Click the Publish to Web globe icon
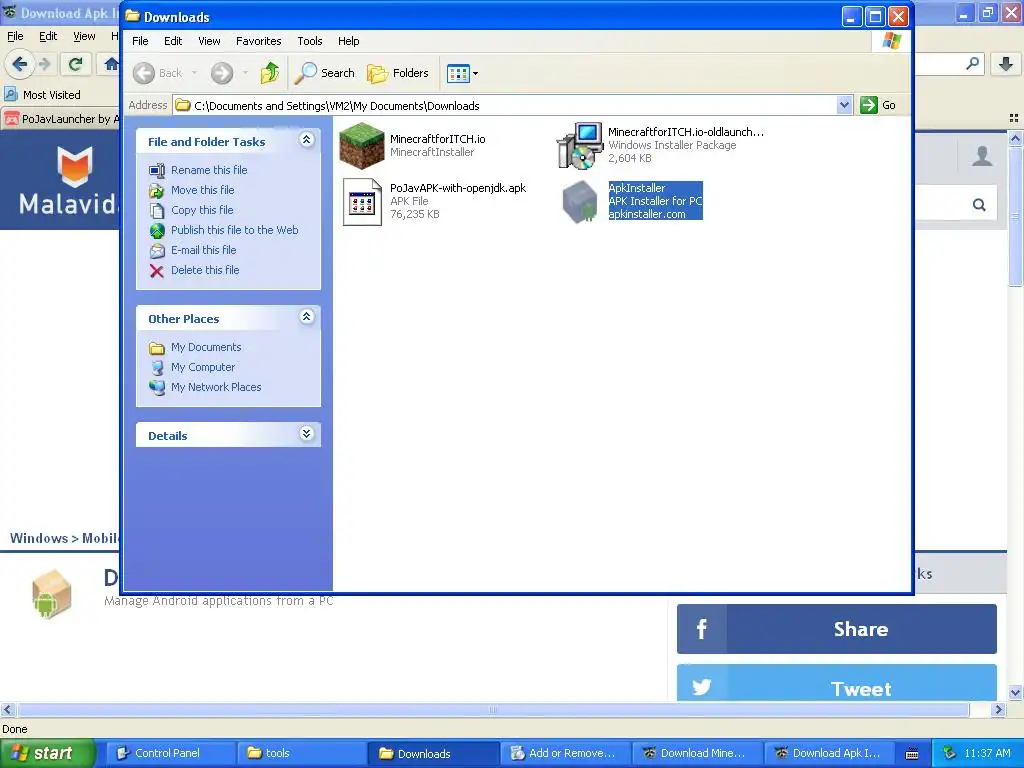 pos(157,231)
